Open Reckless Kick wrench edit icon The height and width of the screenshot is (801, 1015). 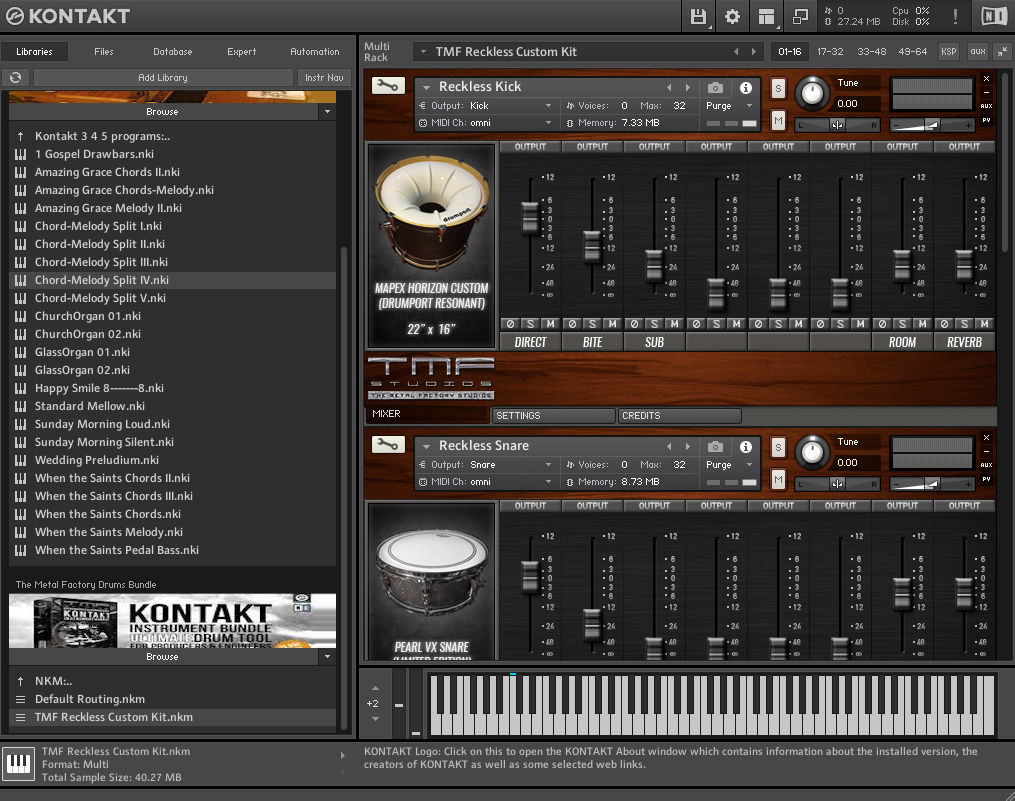pyautogui.click(x=388, y=85)
